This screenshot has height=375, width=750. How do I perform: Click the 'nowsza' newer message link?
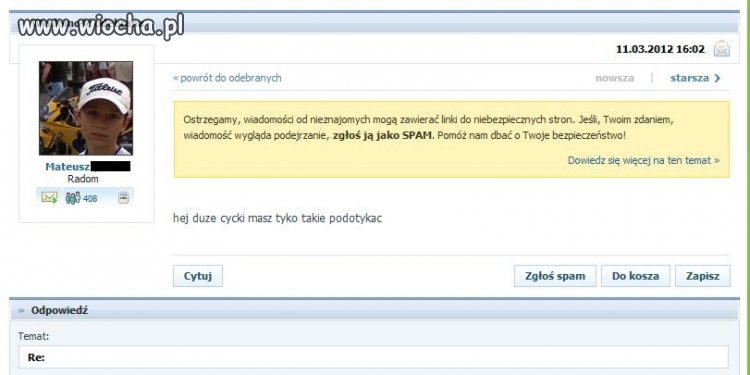tap(615, 78)
